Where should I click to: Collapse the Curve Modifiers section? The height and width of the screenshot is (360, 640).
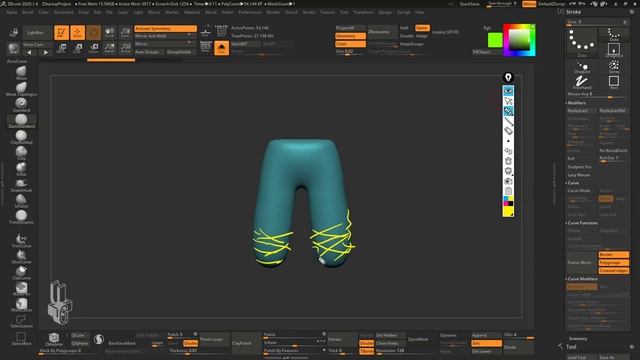pyautogui.click(x=582, y=279)
